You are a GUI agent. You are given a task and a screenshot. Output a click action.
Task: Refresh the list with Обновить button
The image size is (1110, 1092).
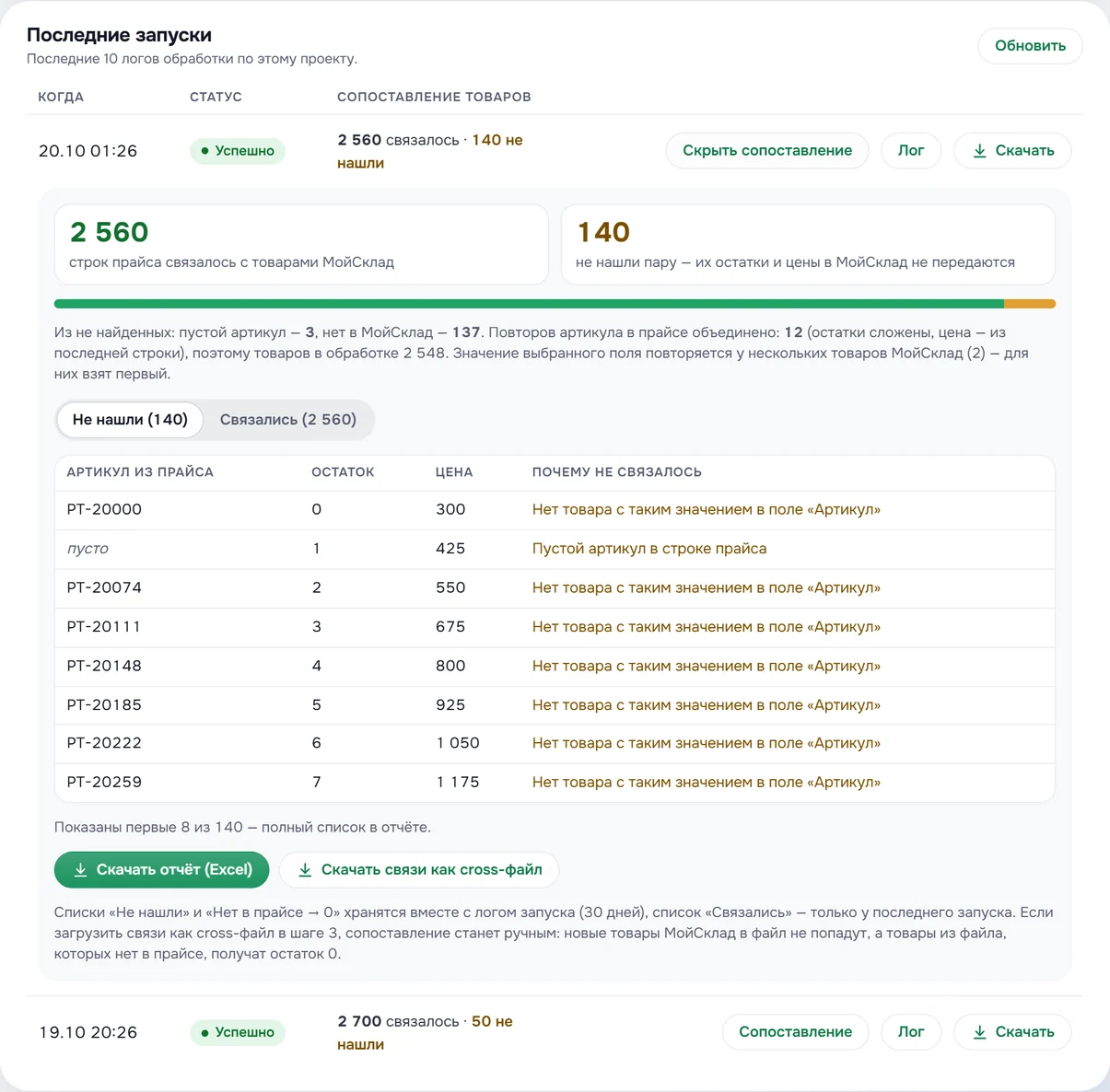click(x=1030, y=46)
